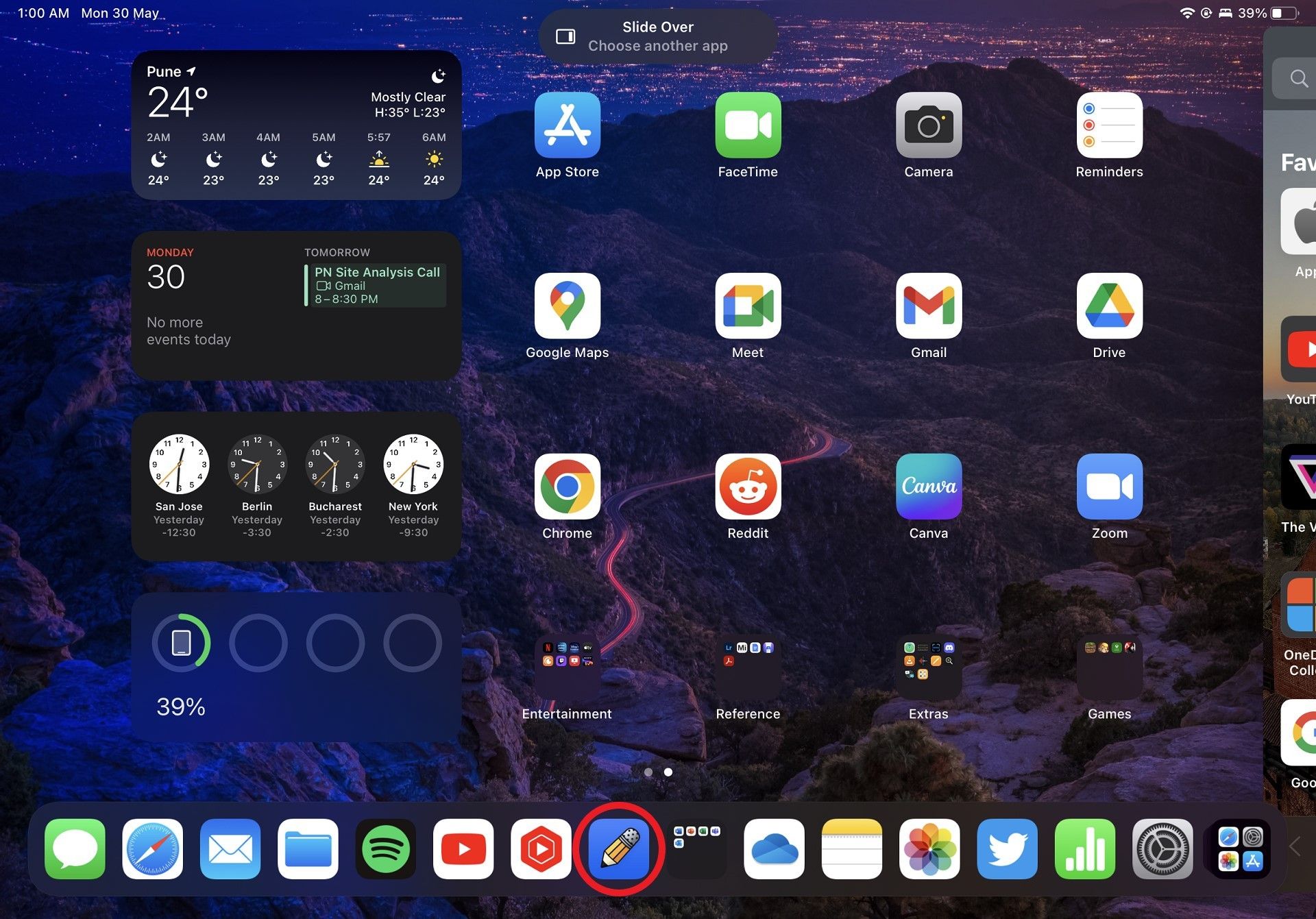Tap the PN Site Analysis Call event
This screenshot has height=919, width=1316.
(376, 284)
